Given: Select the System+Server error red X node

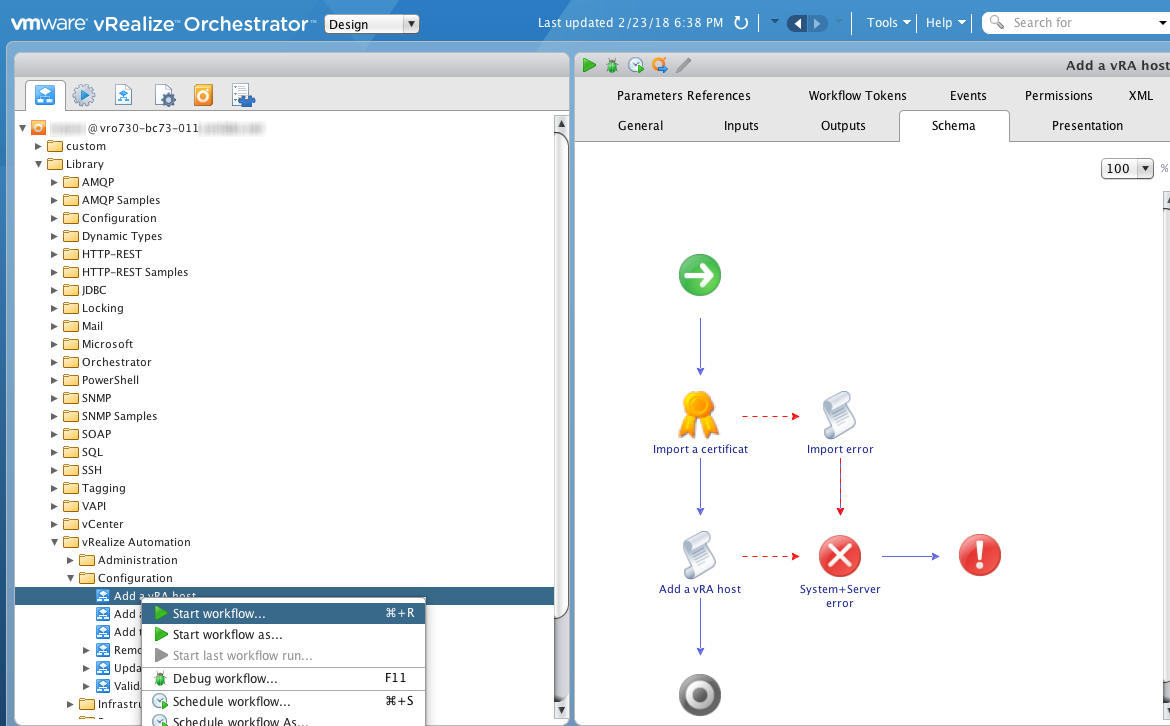Looking at the screenshot, I should (x=839, y=556).
